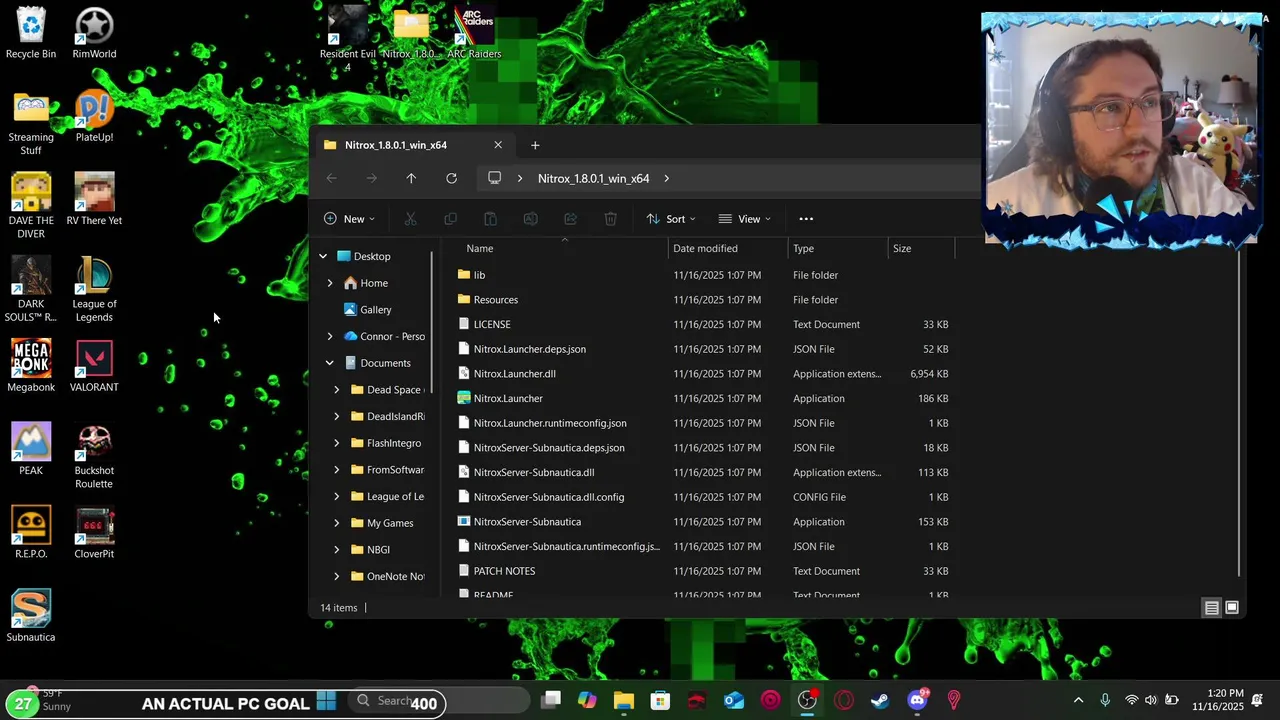Expand the Home tree node
Viewport: 1280px width, 720px height.
click(330, 283)
